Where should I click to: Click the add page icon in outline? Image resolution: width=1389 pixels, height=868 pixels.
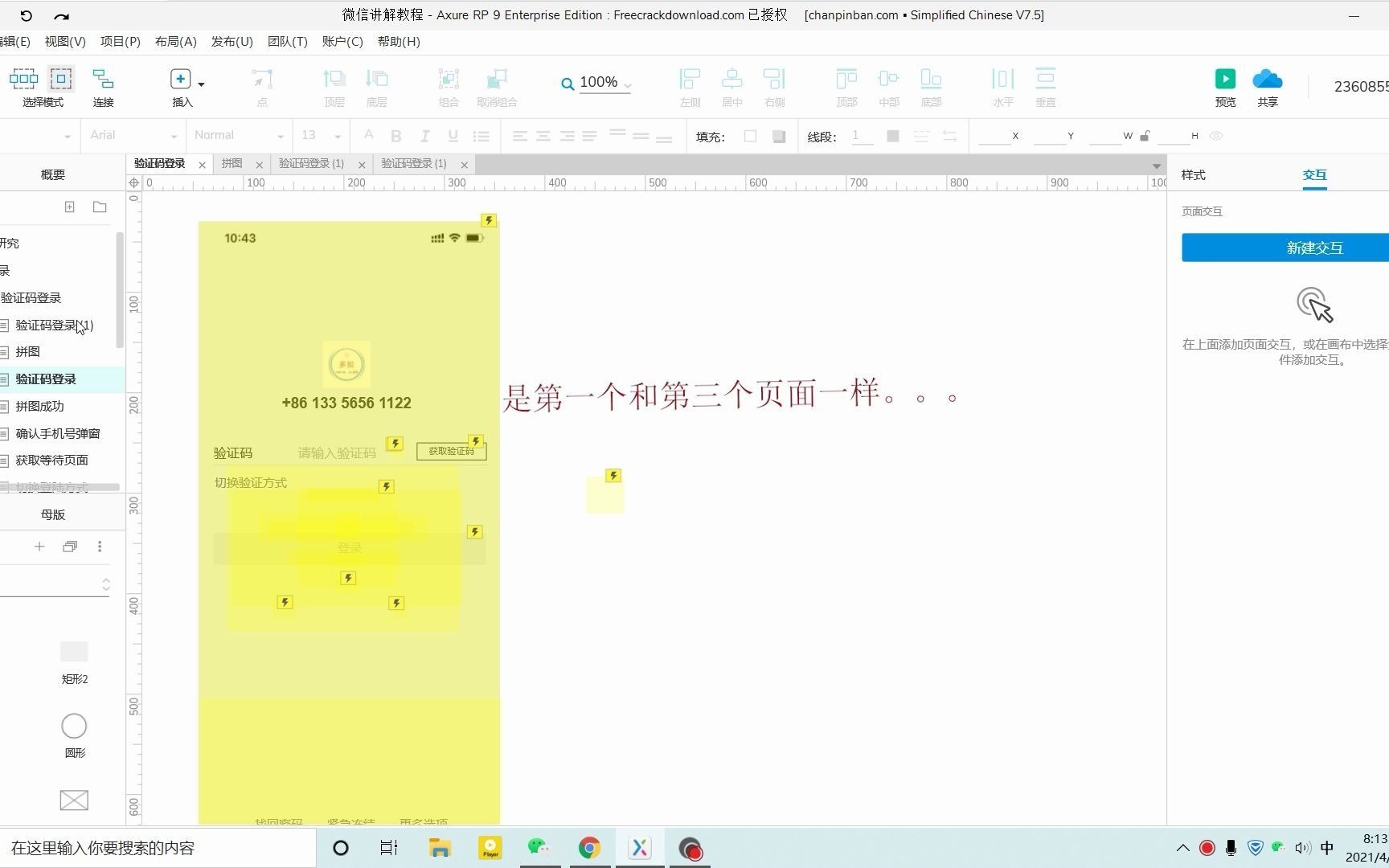(x=70, y=207)
